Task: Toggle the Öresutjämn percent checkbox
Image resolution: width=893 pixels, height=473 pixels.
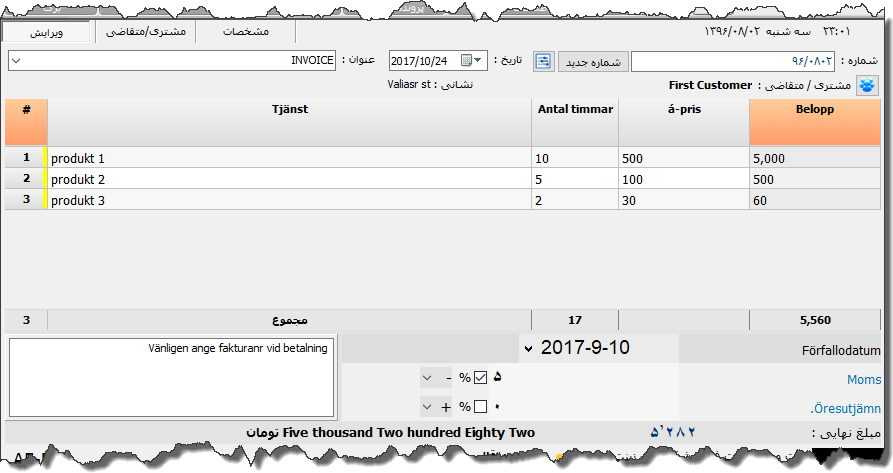Action: click(480, 406)
